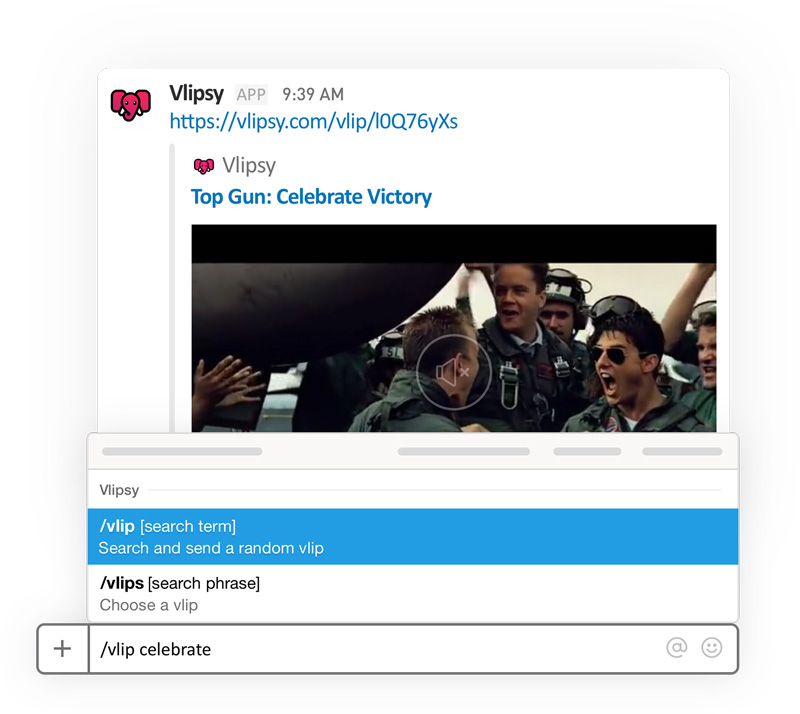Click the Vlipsy elephant avatar
This screenshot has height=714, width=800.
[x=131, y=104]
